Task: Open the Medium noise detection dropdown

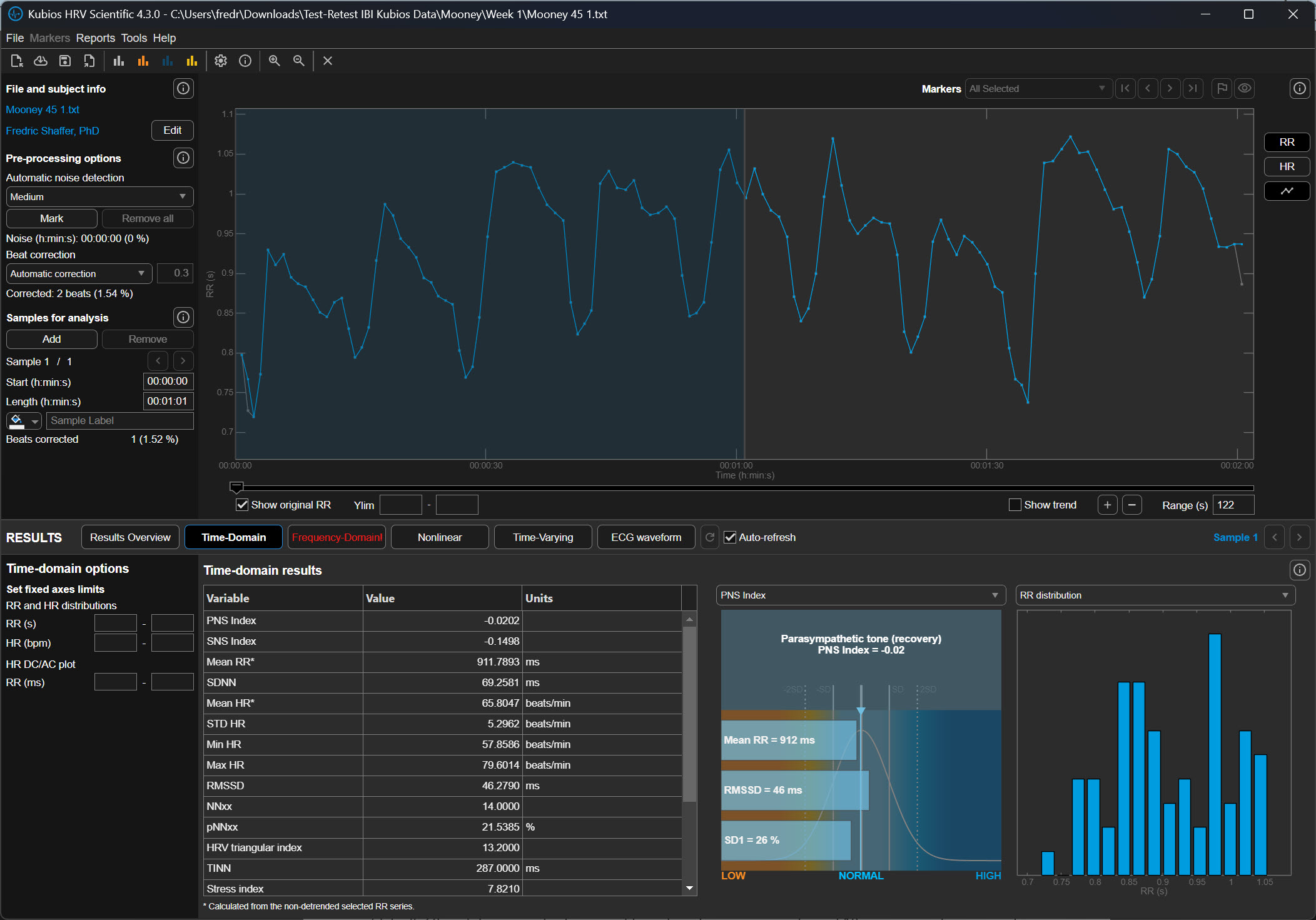Action: point(99,196)
